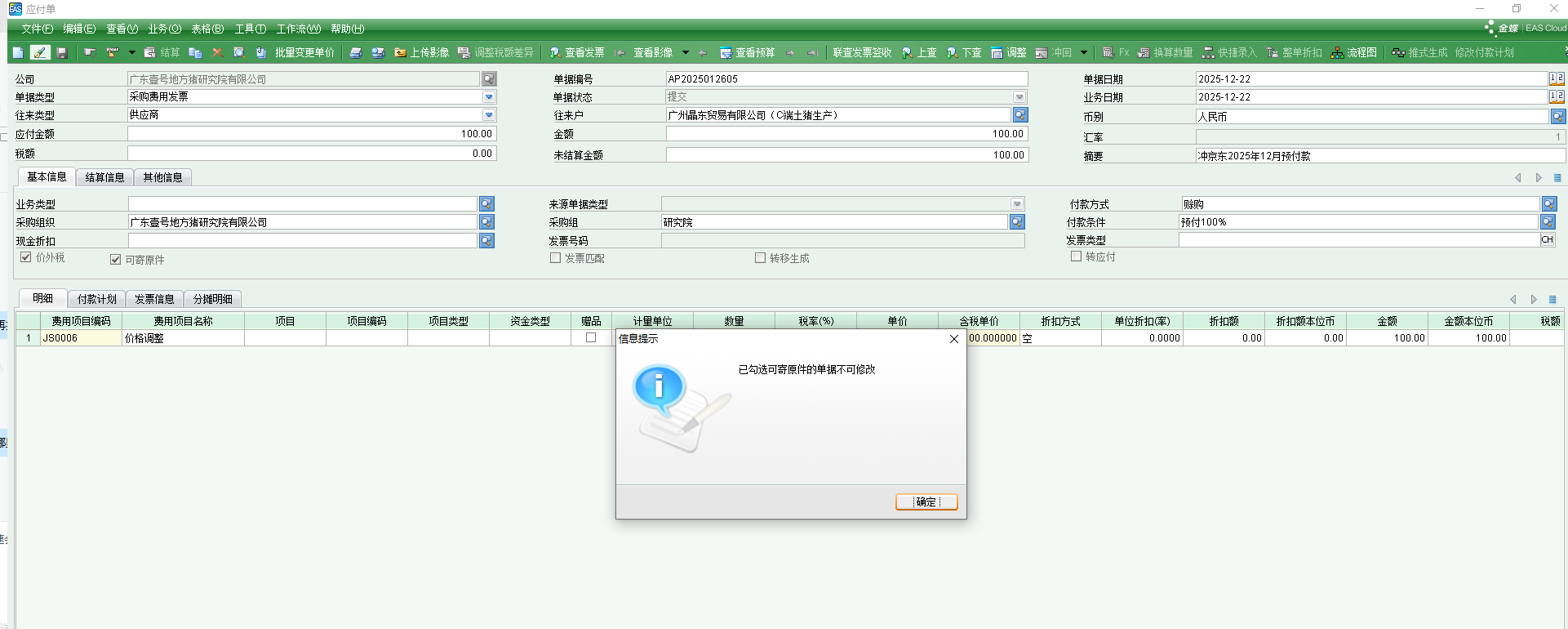Toggle the 转应付 checkbox
Screen dimensions: 1568x629
click(x=1076, y=257)
